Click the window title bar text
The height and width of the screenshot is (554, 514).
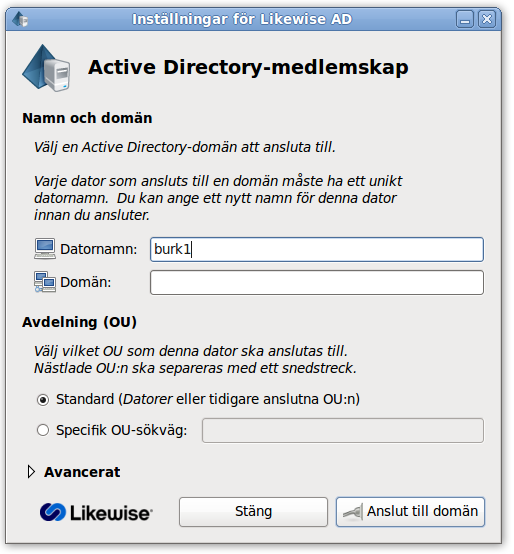pyautogui.click(x=242, y=19)
